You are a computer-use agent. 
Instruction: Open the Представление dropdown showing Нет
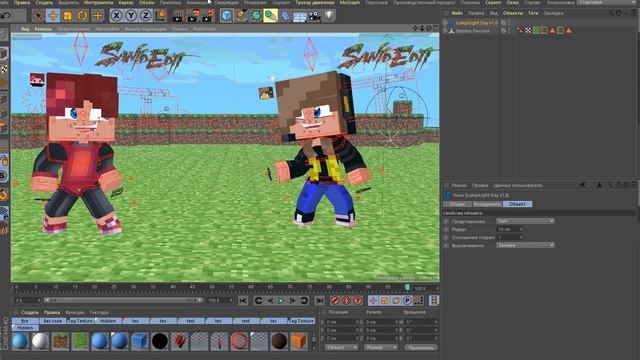[x=525, y=221]
